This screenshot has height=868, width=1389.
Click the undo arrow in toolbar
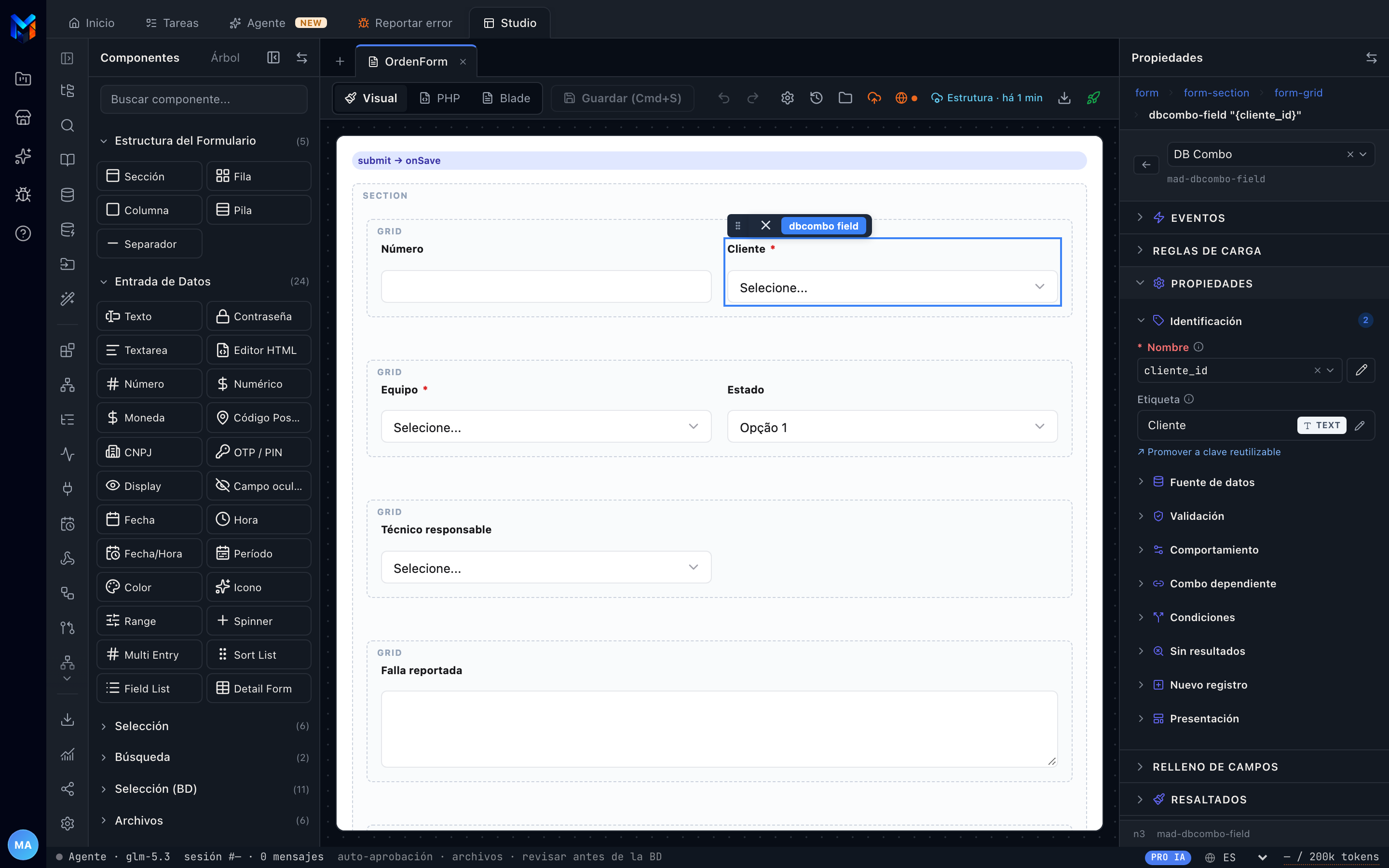click(x=724, y=98)
